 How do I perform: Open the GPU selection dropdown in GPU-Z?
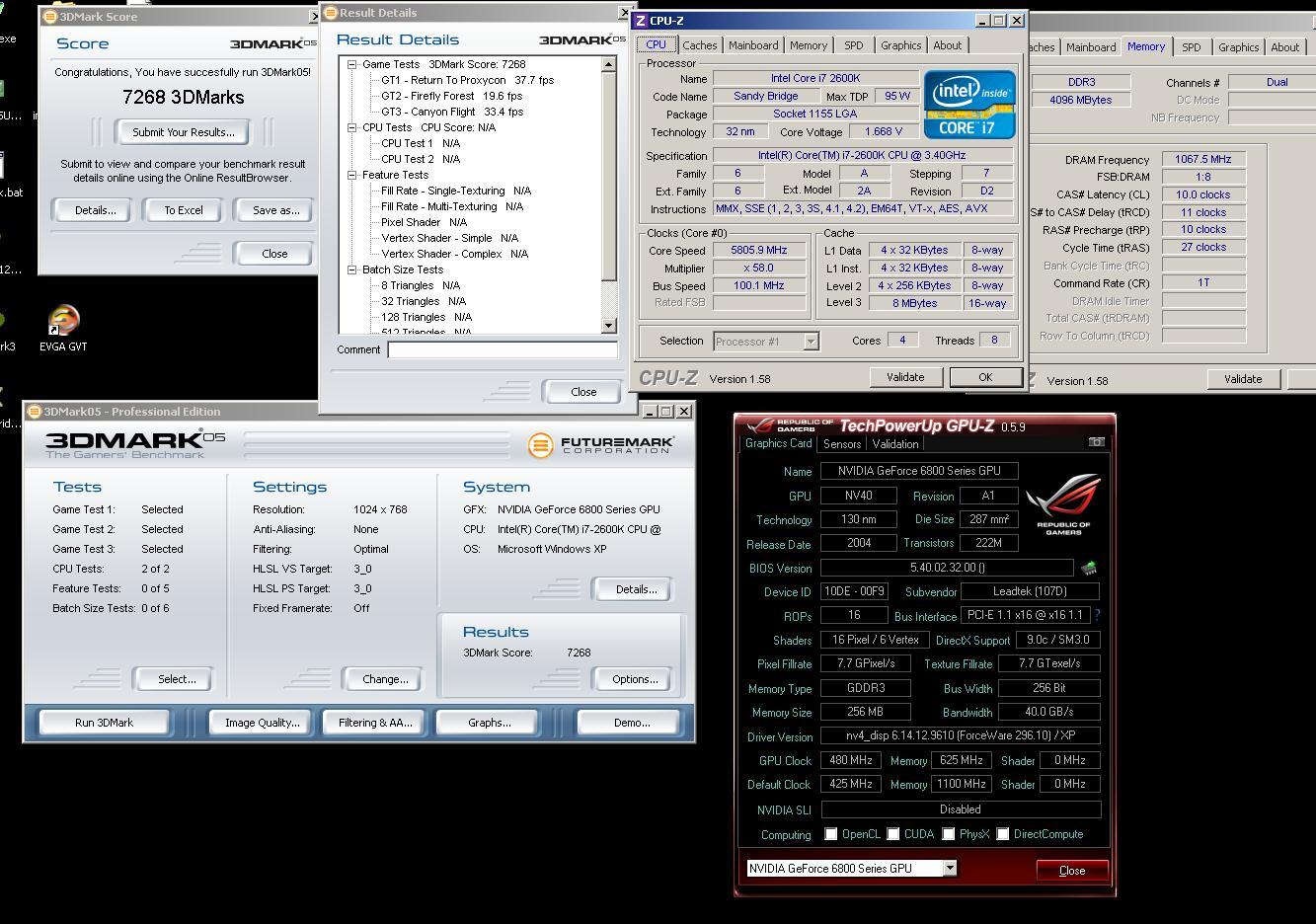tap(950, 868)
